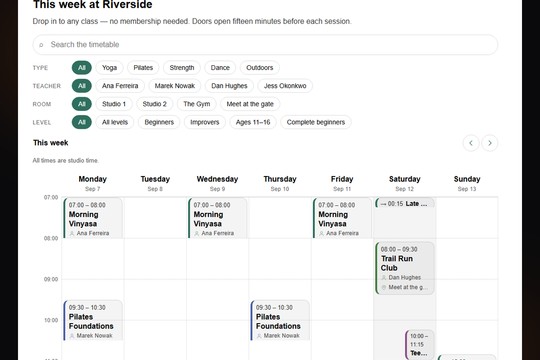Go to next week with right chevron

(490, 143)
